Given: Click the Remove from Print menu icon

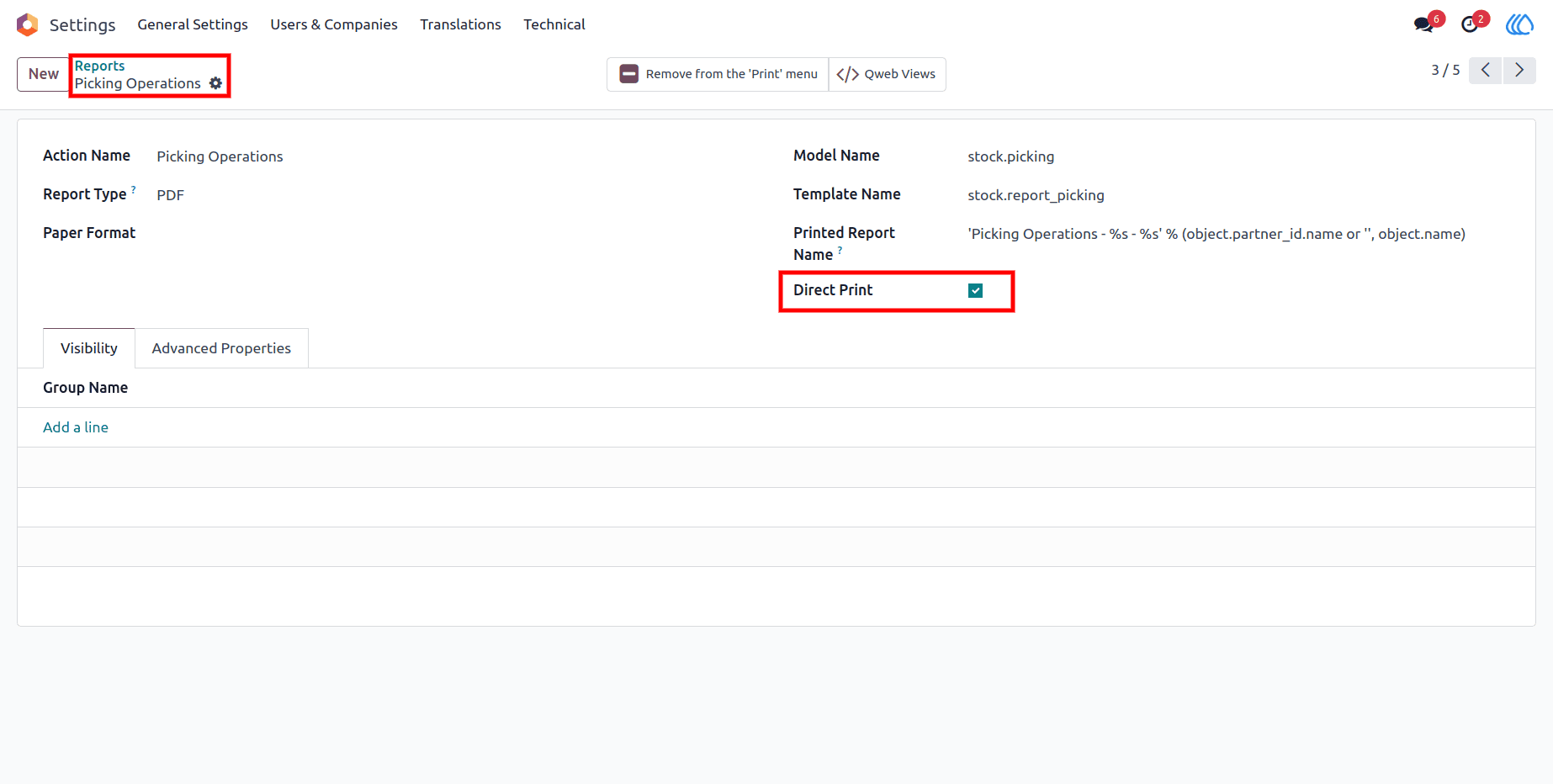Looking at the screenshot, I should [629, 74].
